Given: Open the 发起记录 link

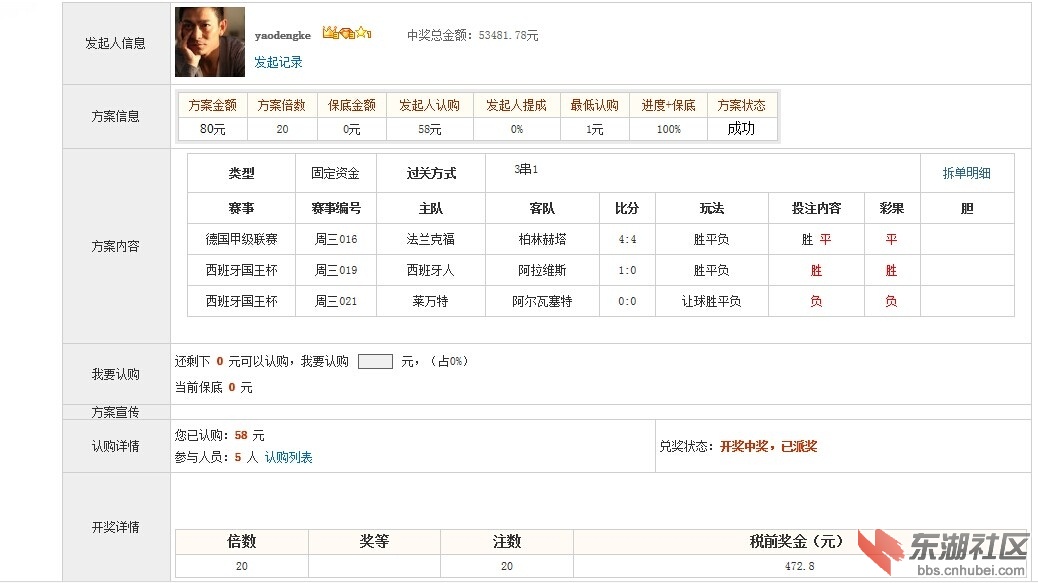Looking at the screenshot, I should (x=278, y=62).
